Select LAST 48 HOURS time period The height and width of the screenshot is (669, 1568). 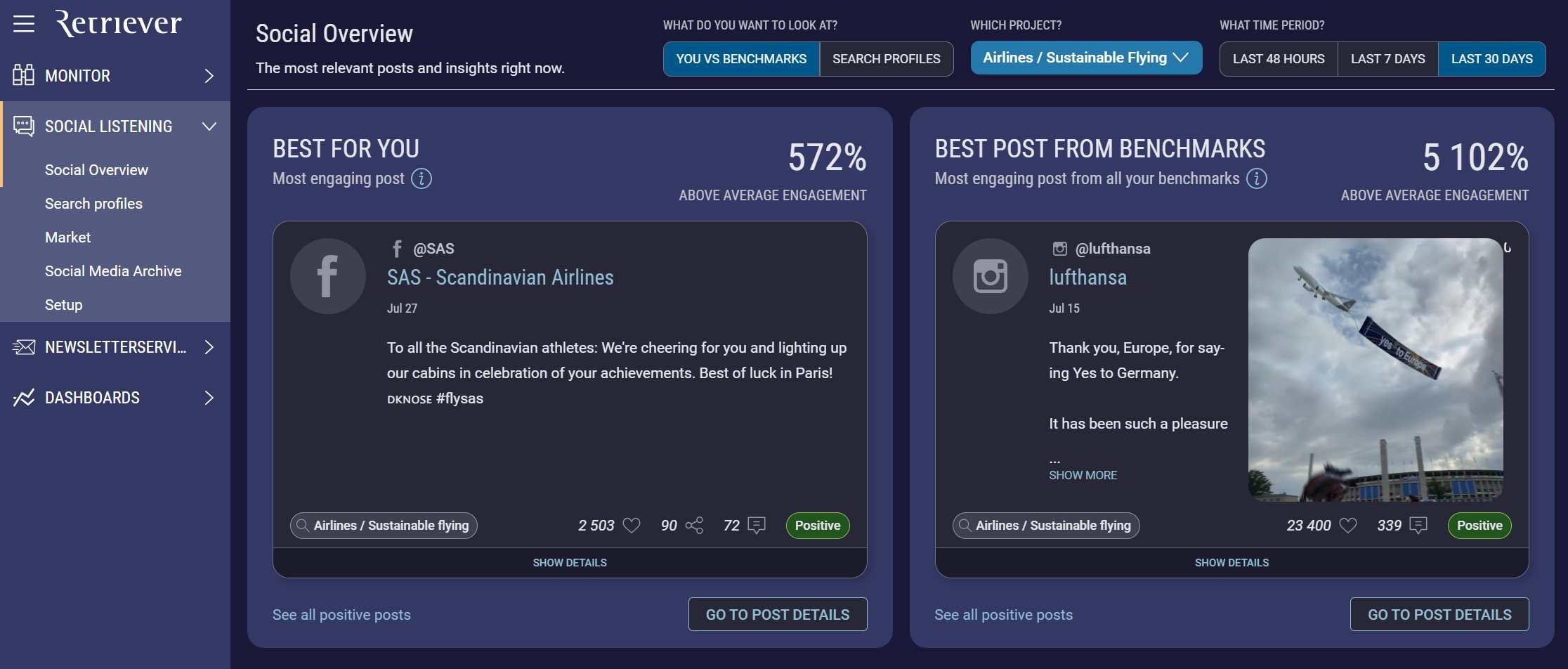[x=1279, y=59]
